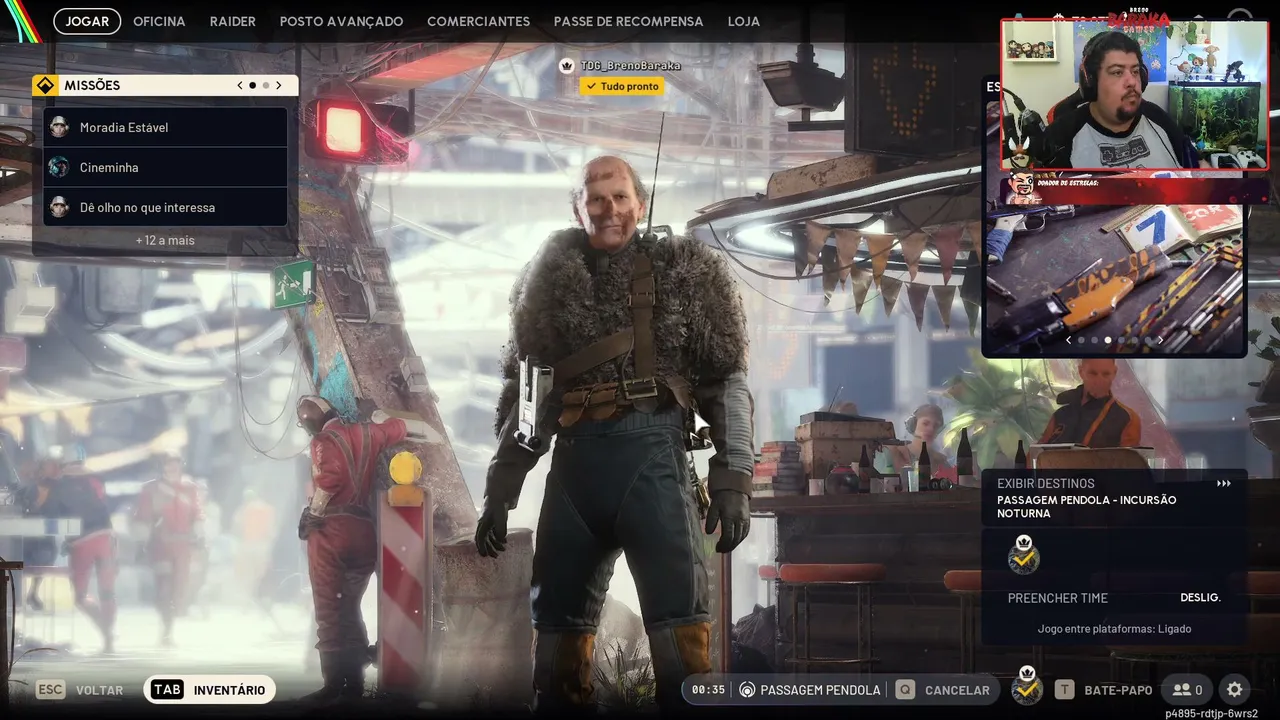The height and width of the screenshot is (720, 1280).
Task: Expand the +12 a mais missions list
Action: coord(165,240)
